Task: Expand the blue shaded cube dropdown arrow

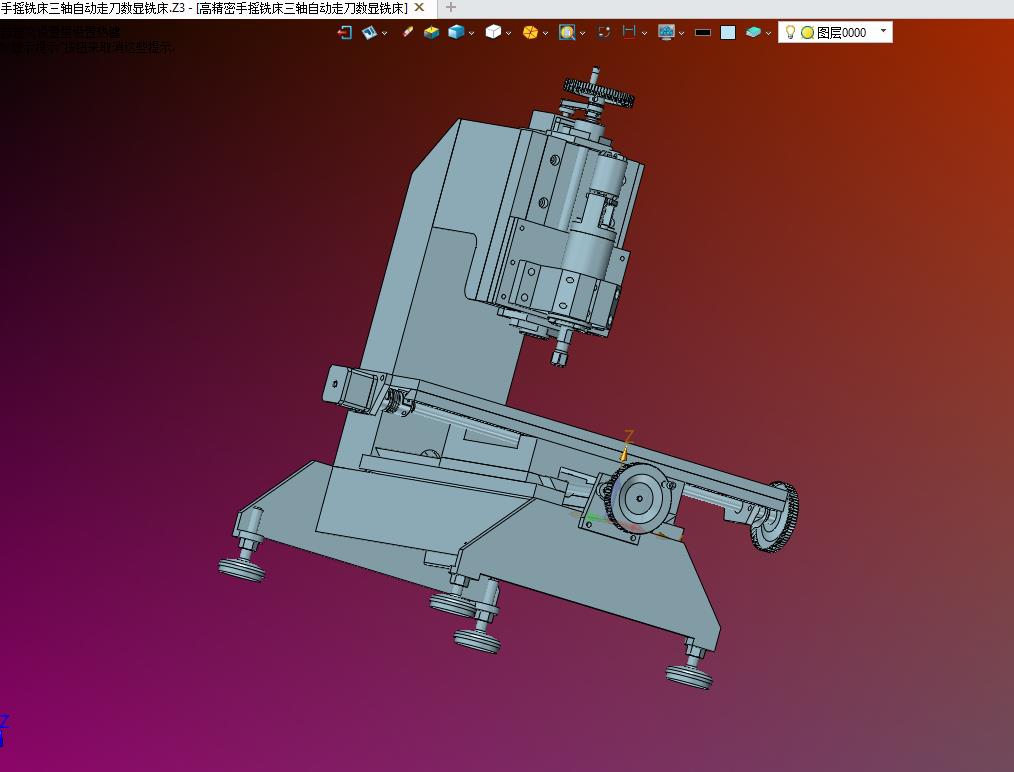Action: pos(471,33)
